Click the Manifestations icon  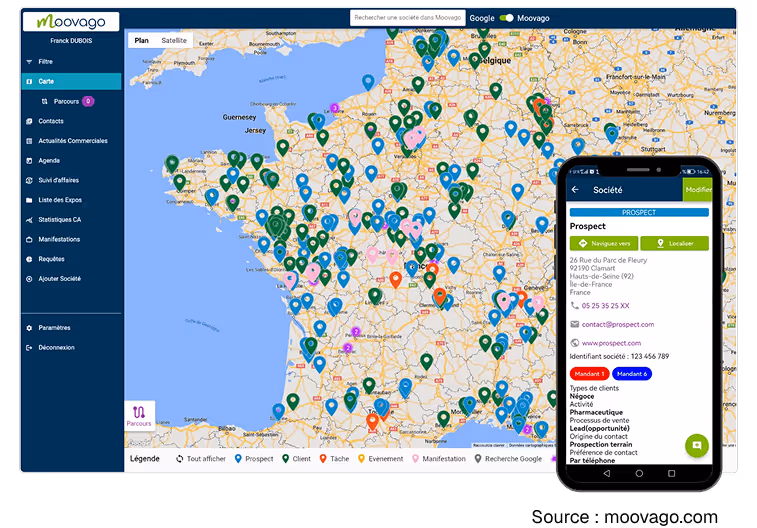click(x=29, y=239)
